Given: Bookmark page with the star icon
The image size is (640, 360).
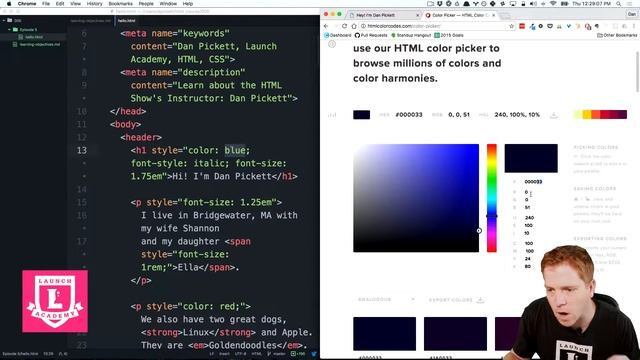Looking at the screenshot, I should coord(511,26).
